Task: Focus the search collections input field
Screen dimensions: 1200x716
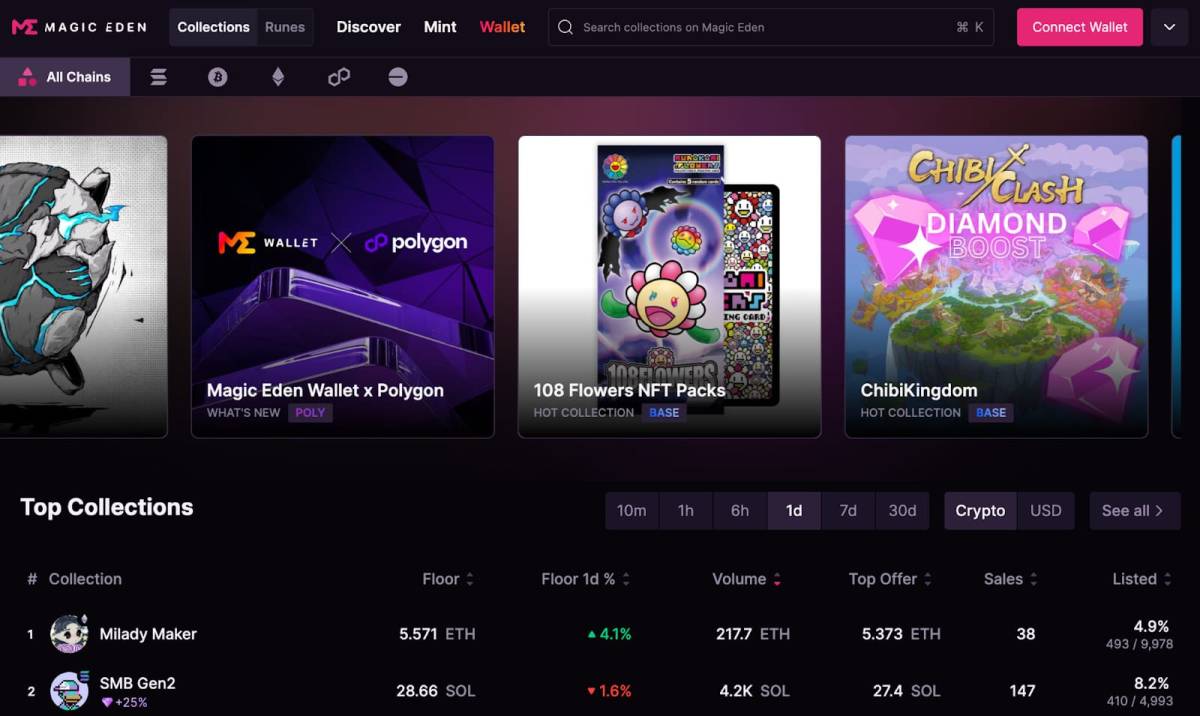Action: tap(771, 27)
